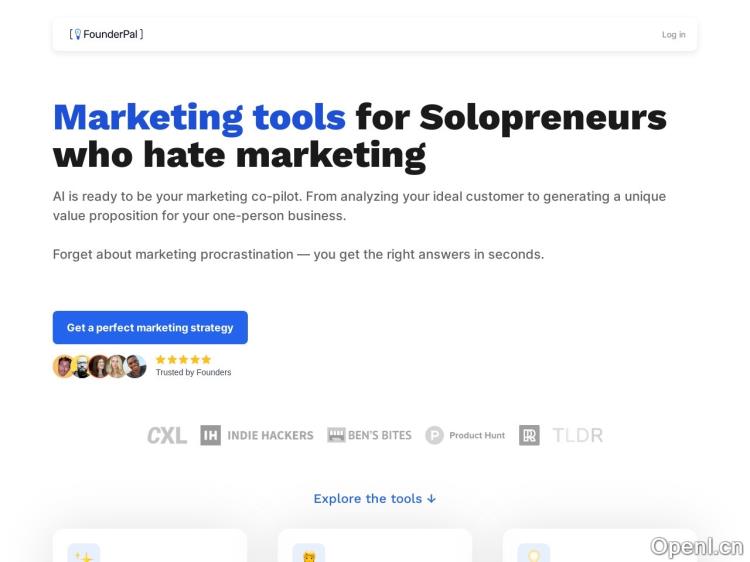Click the middle founder avatar
Screen dimensions: 750x562
click(100, 366)
